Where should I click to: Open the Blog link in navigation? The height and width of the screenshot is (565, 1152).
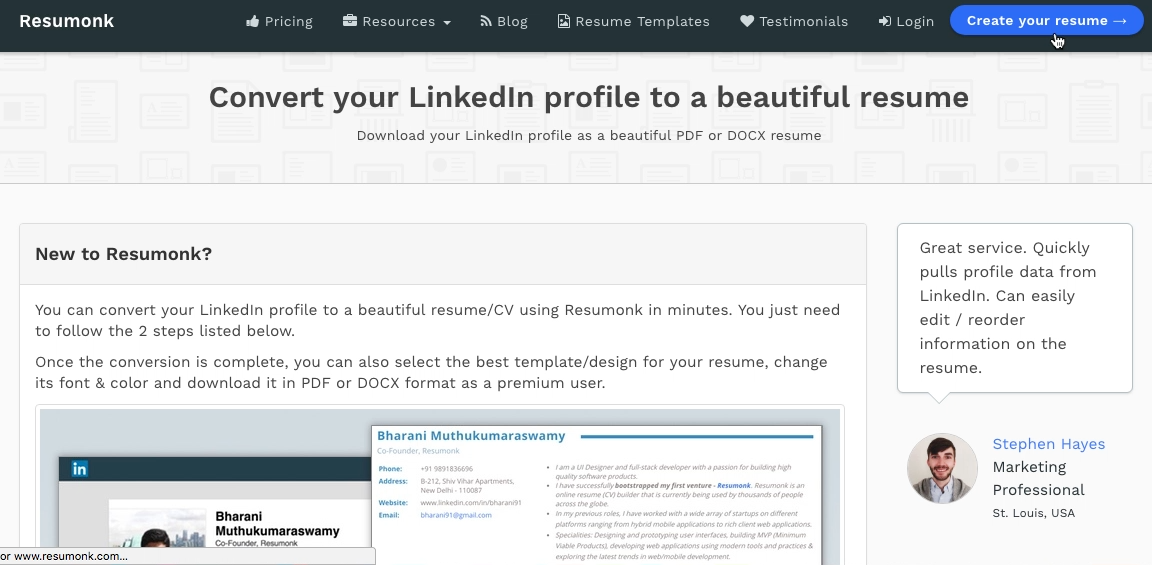click(504, 21)
